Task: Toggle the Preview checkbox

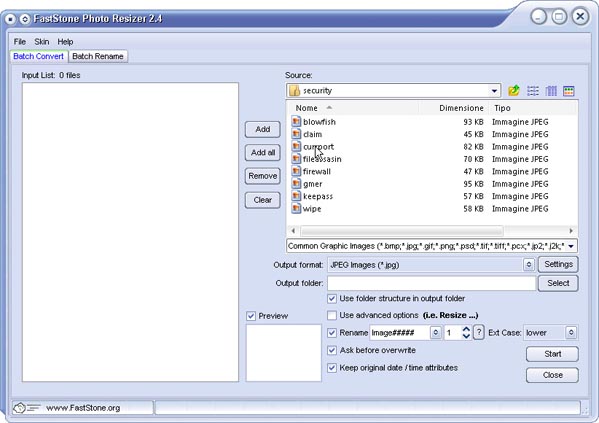Action: [x=251, y=316]
